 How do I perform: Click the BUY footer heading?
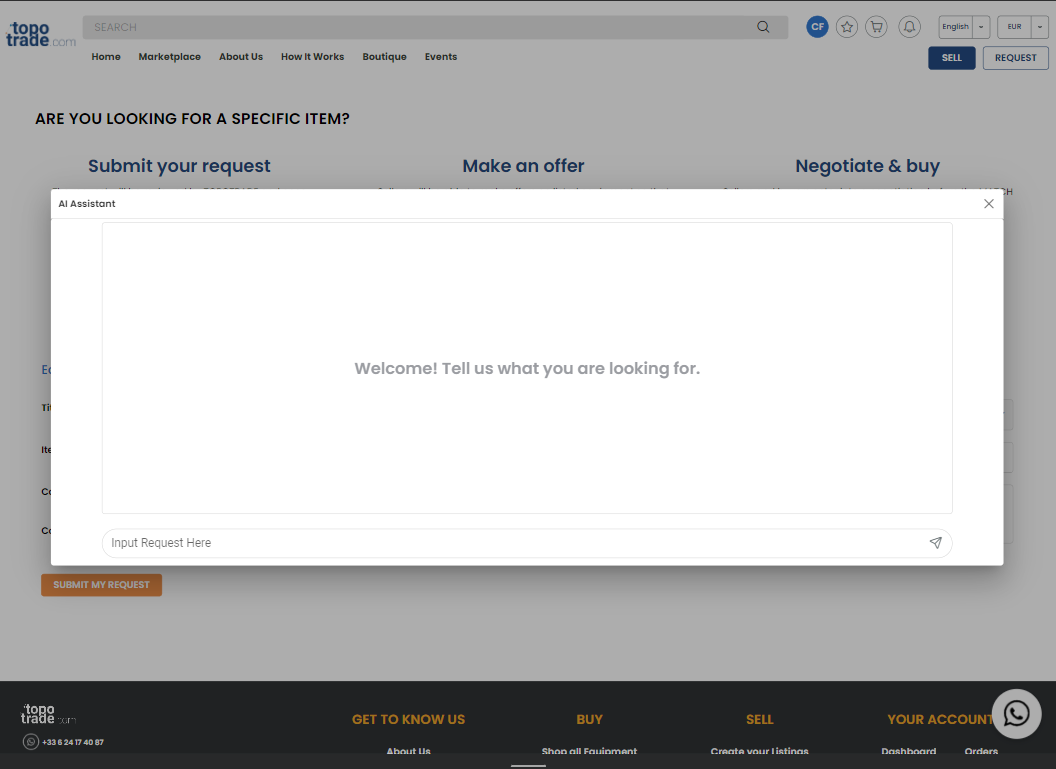click(x=589, y=719)
